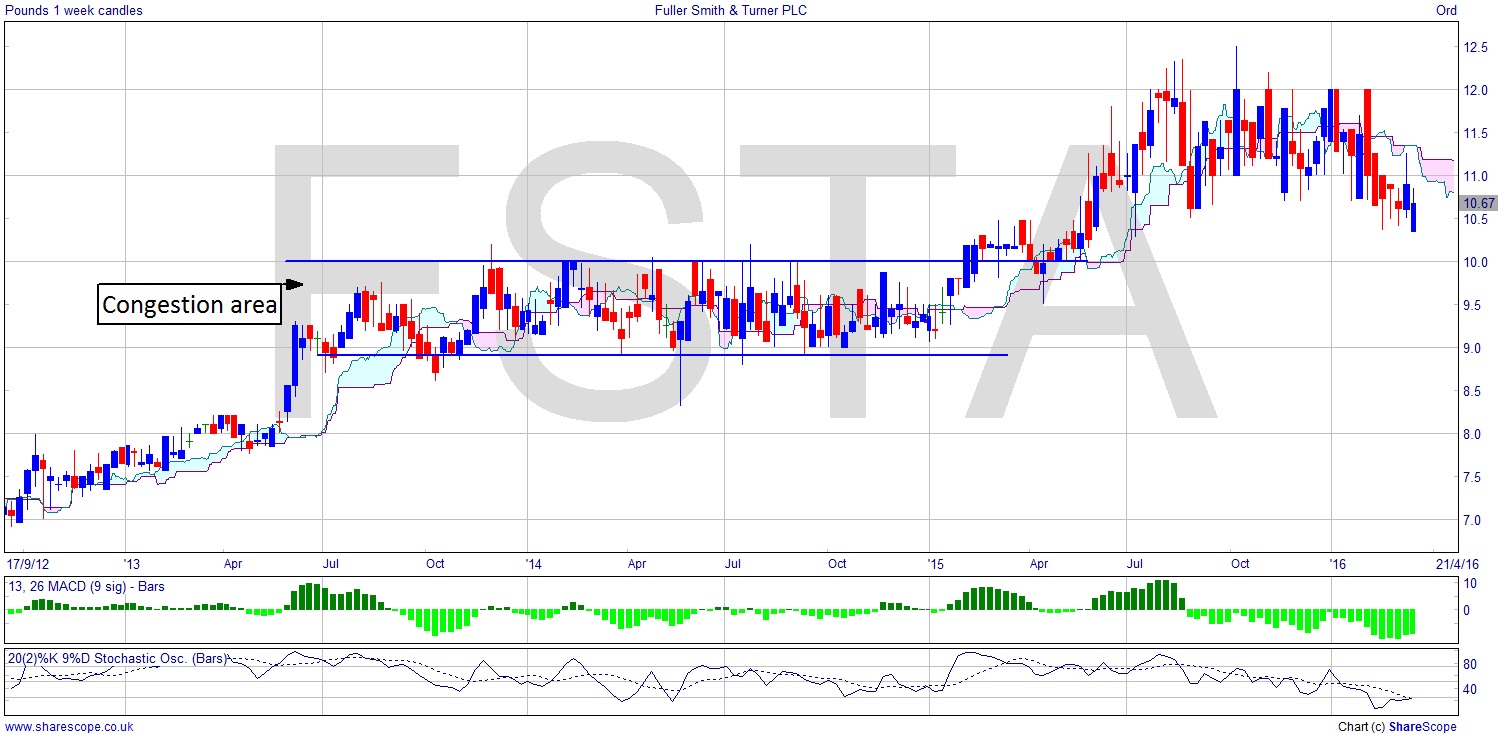
Task: Select the lower blue support line near 9.0
Action: [x=660, y=355]
